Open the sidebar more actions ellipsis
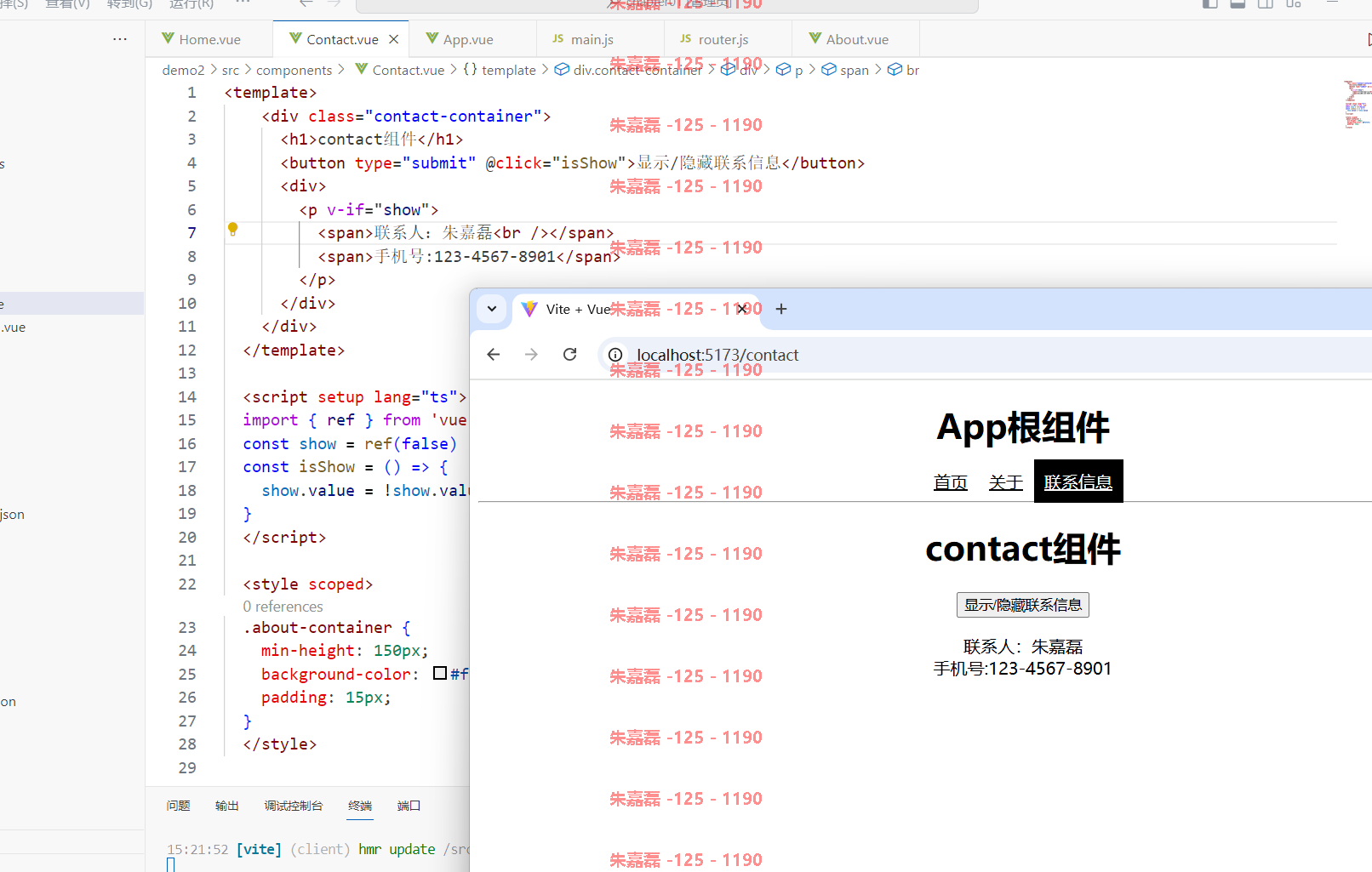This screenshot has width=1372, height=872. coord(120,39)
